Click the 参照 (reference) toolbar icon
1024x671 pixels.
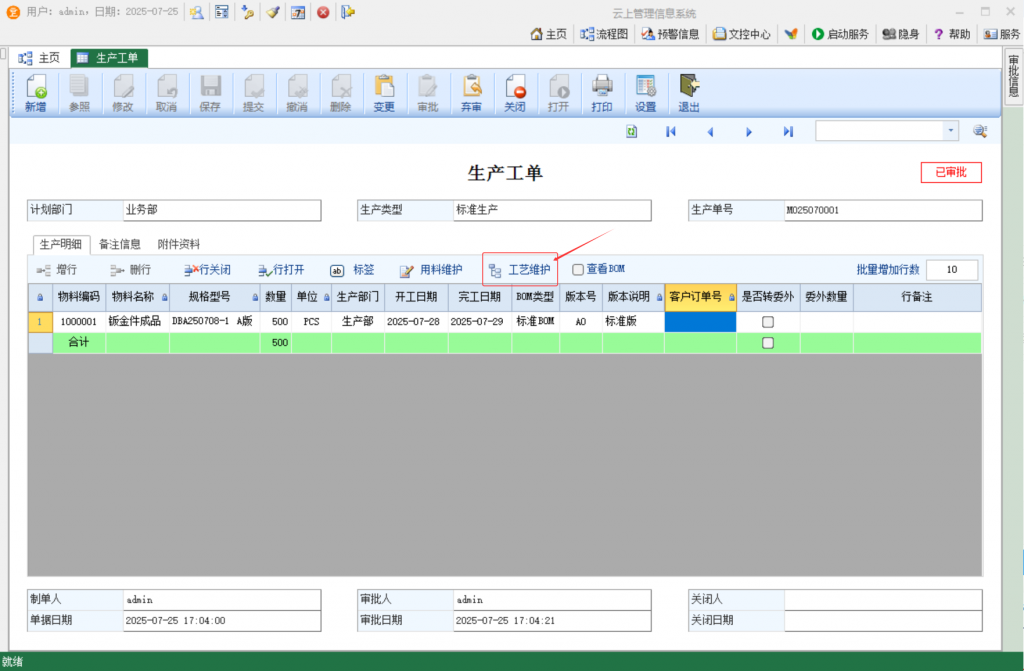pyautogui.click(x=79, y=93)
